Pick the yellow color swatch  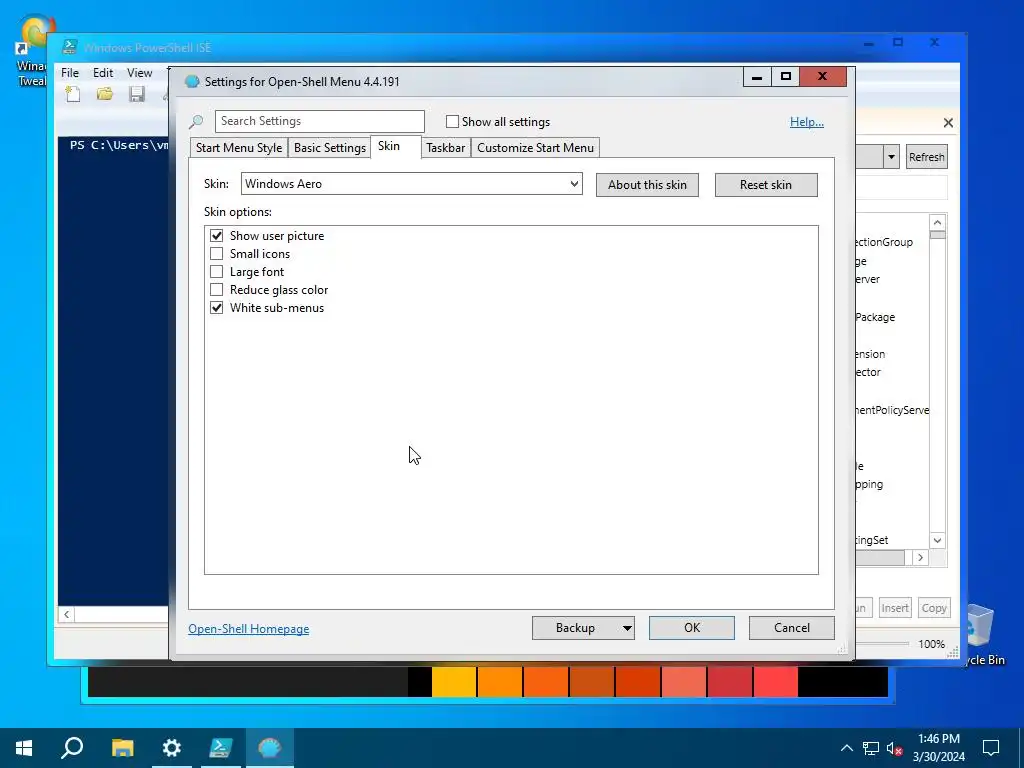[454, 682]
